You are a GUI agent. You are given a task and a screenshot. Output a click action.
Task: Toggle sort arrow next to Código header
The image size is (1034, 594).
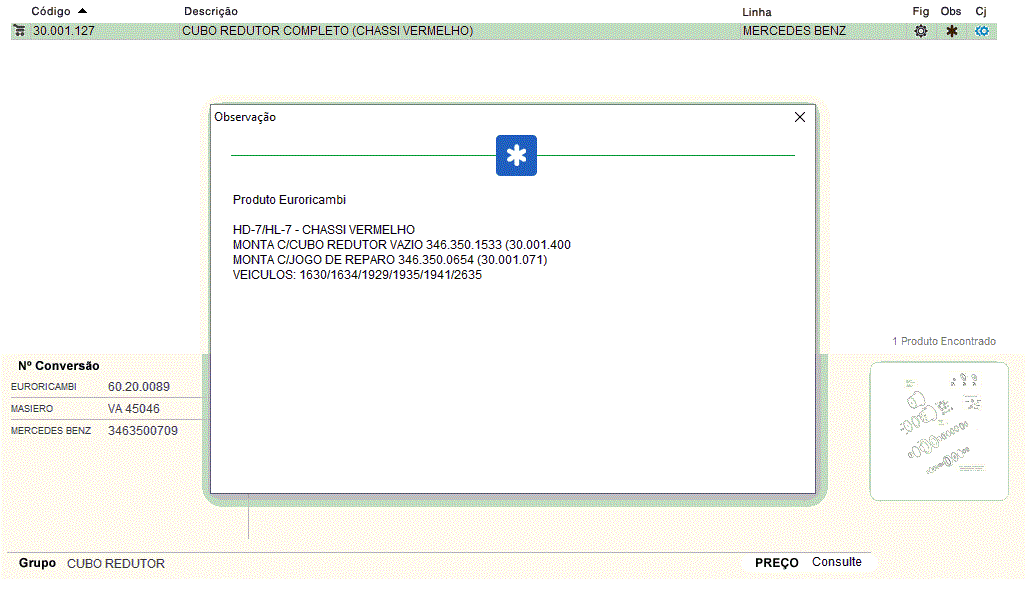[x=82, y=10]
